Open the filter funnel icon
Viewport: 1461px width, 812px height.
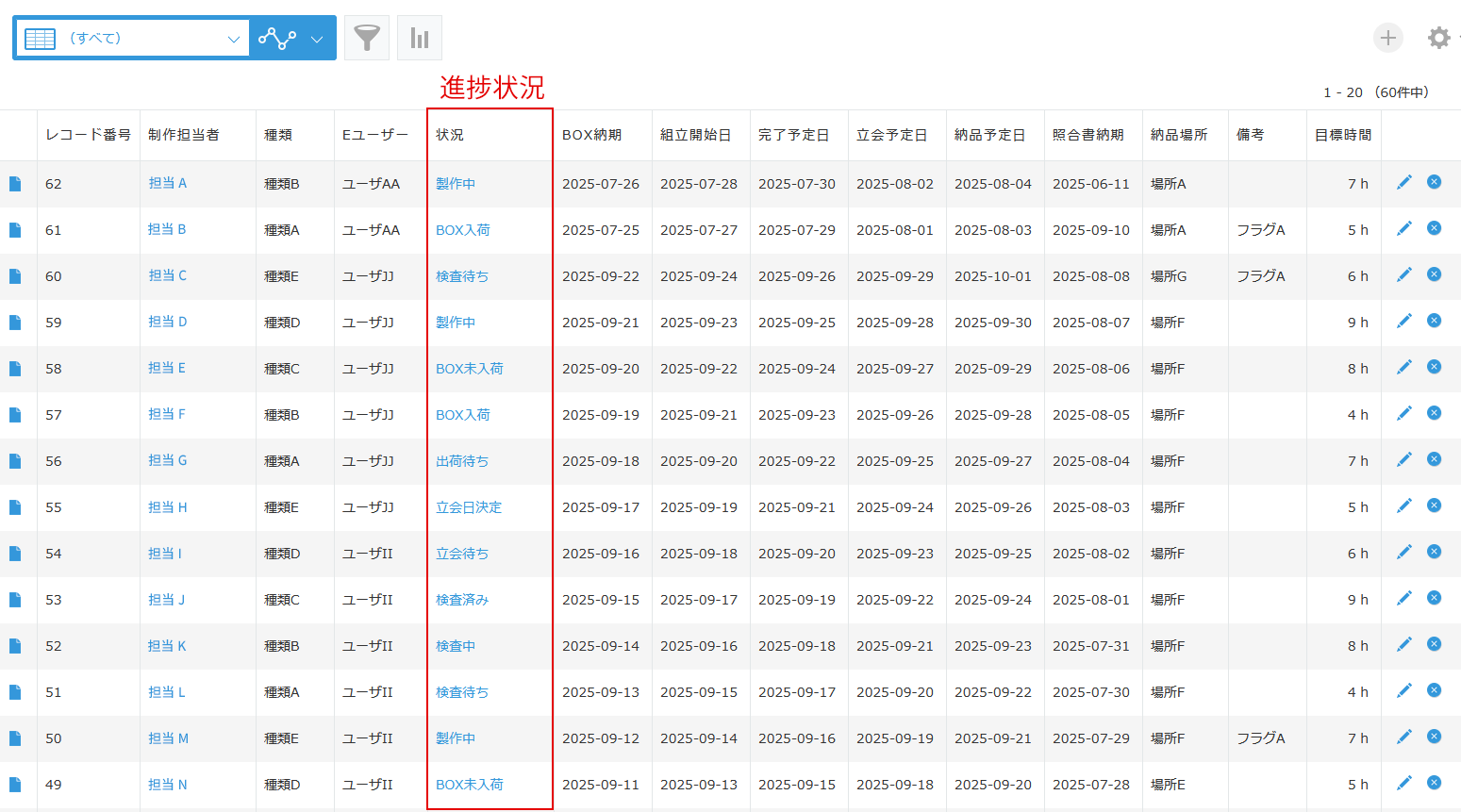[367, 38]
